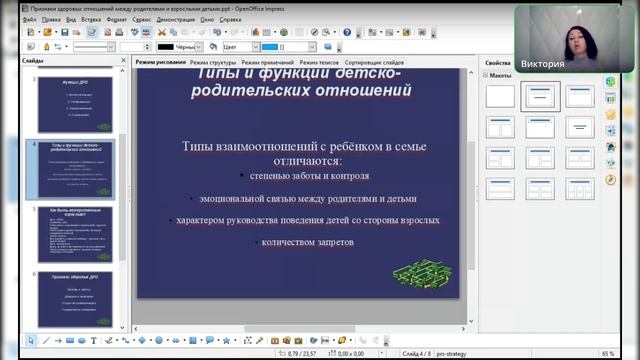Viewport: 640px width, 360px height.
Task: Click the Zoom magnifier icon
Action: click(x=327, y=32)
